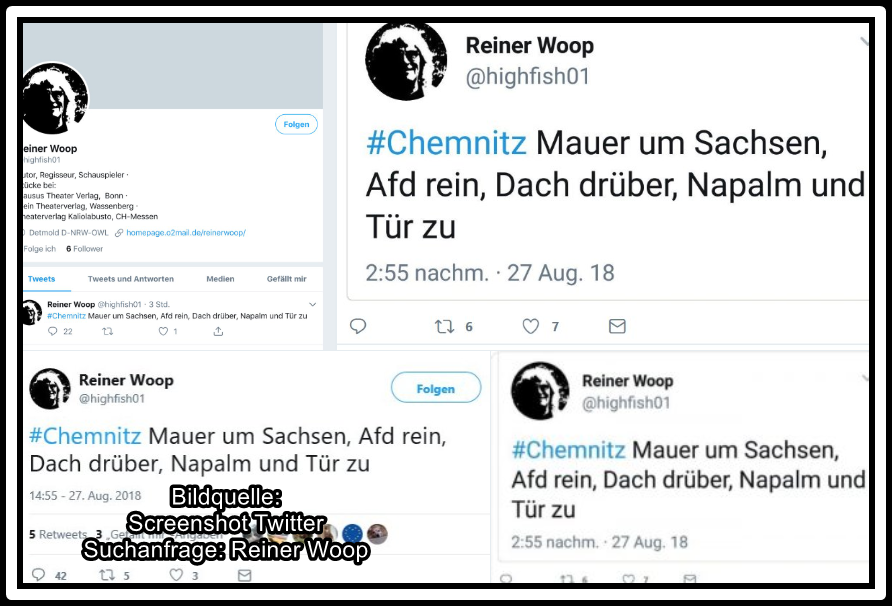Click envelope icon in bottom-left tweet
892x606 pixels.
(245, 575)
